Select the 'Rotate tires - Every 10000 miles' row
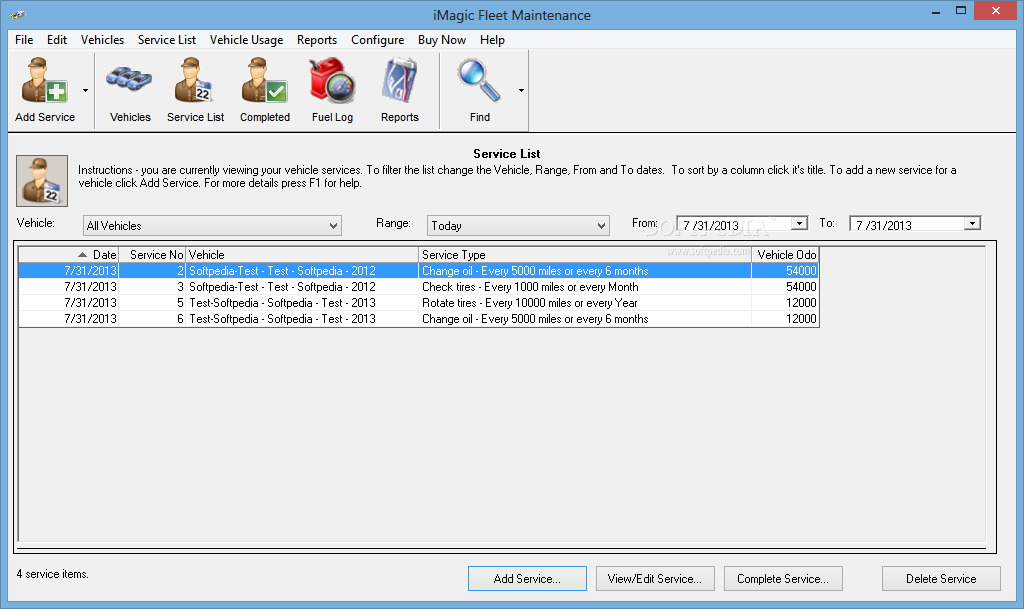The image size is (1024, 609). (418, 303)
